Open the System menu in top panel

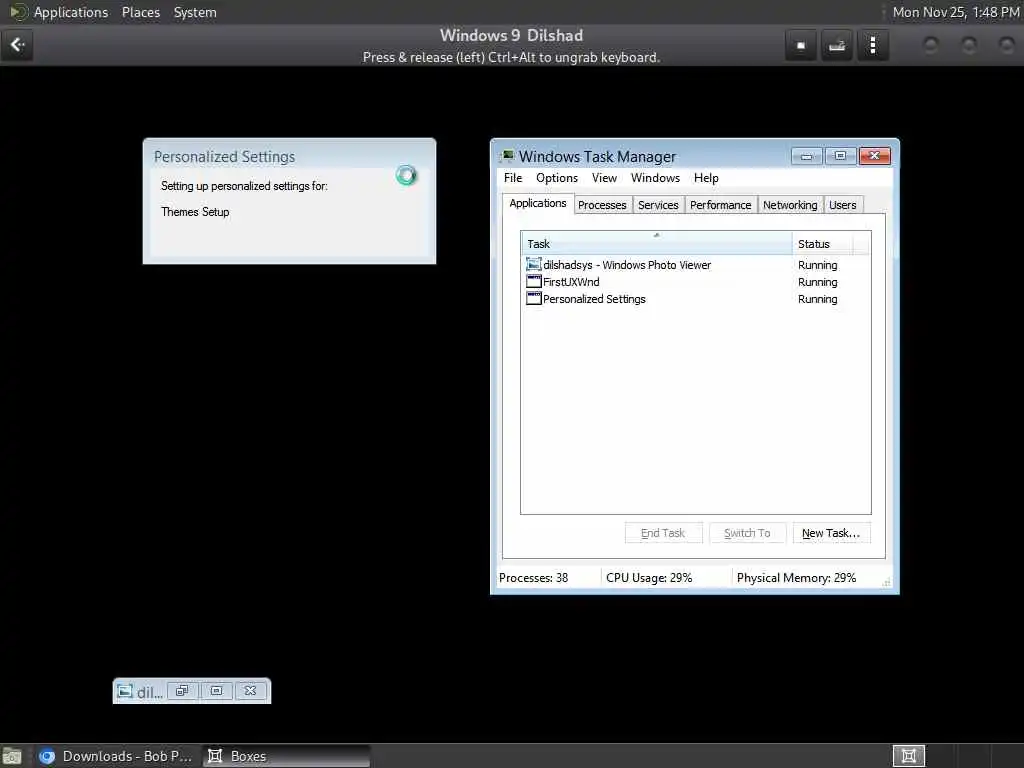pyautogui.click(x=195, y=12)
